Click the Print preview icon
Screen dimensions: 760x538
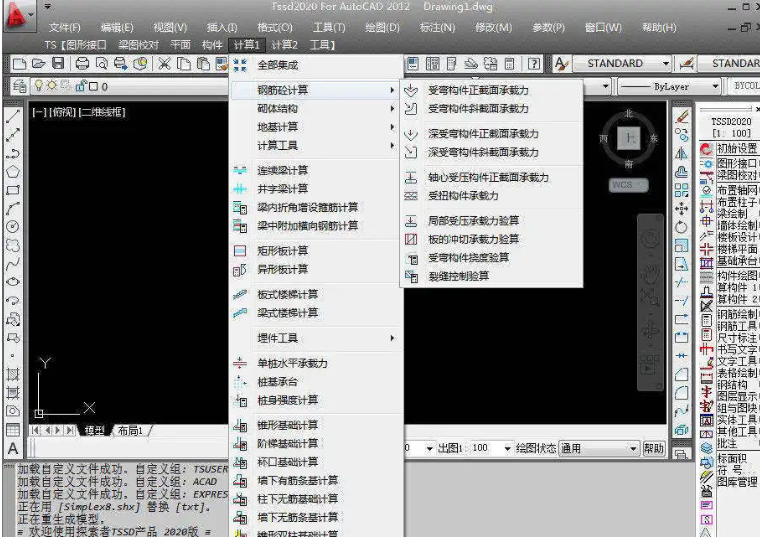click(x=101, y=63)
